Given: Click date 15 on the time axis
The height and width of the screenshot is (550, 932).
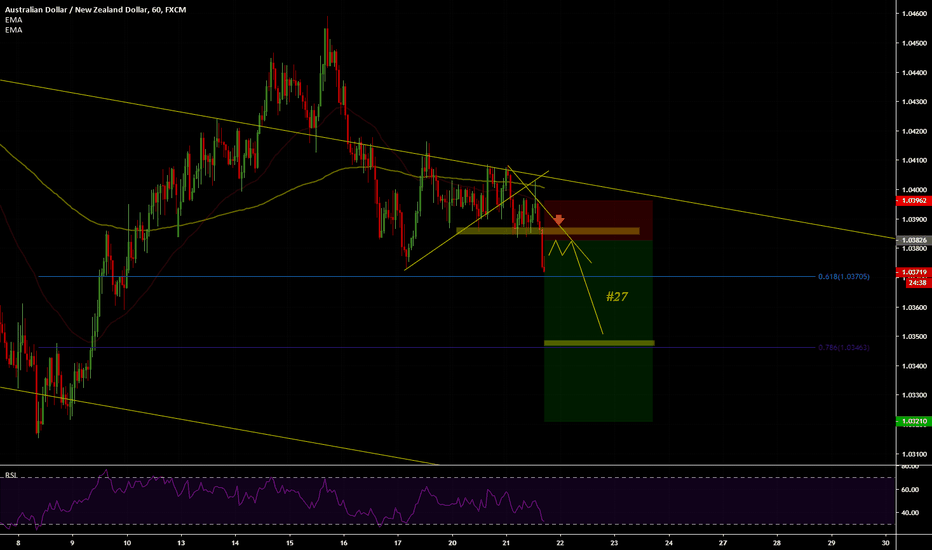Looking at the screenshot, I should click(x=289, y=541).
